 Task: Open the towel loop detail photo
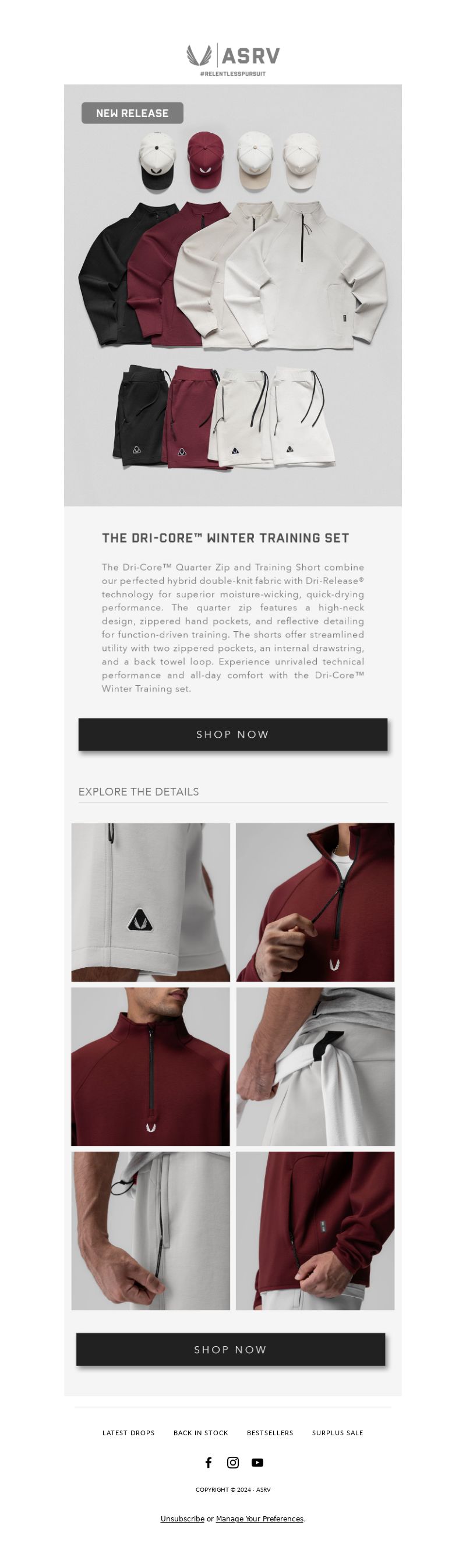[315, 1067]
